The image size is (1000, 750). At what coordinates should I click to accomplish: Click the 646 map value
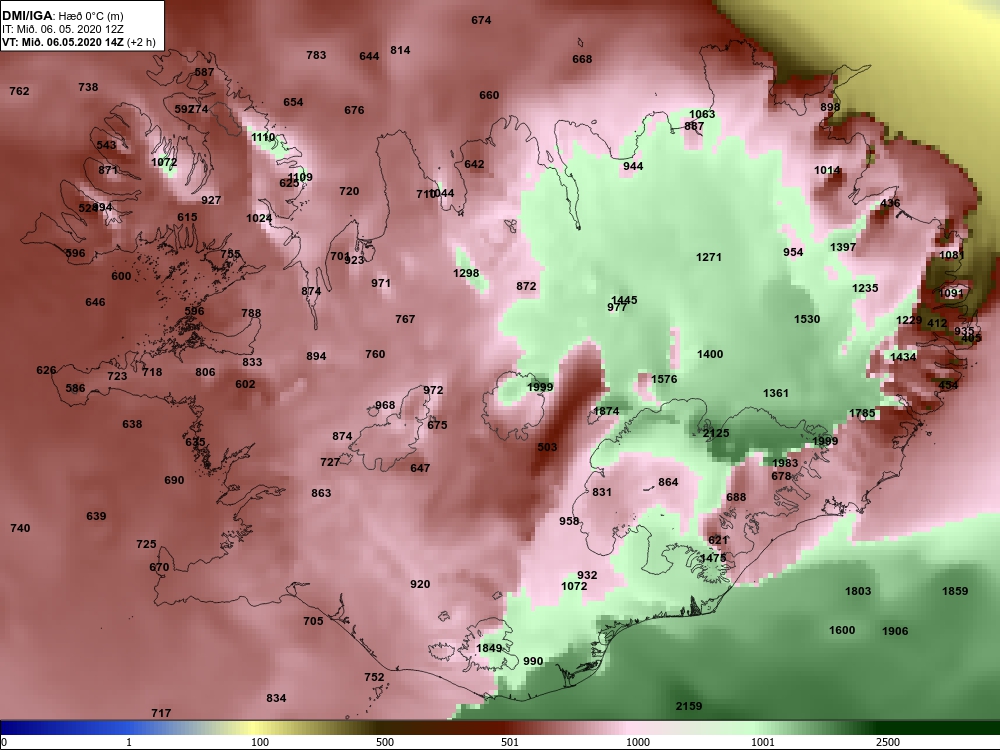[95, 302]
